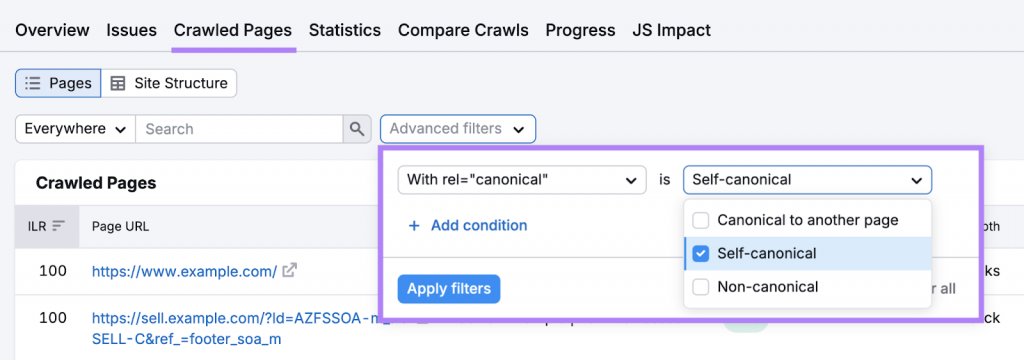Open the https://www.example.com/ link
The width and height of the screenshot is (1024, 360).
pyautogui.click(x=184, y=270)
